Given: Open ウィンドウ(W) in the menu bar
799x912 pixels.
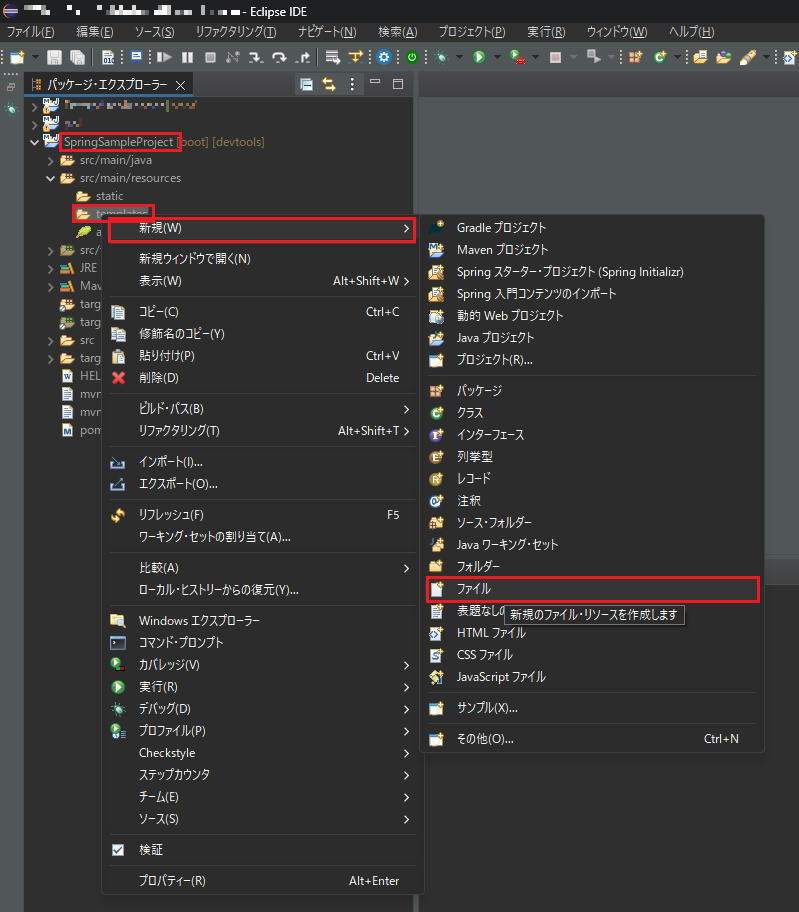Looking at the screenshot, I should click(616, 32).
